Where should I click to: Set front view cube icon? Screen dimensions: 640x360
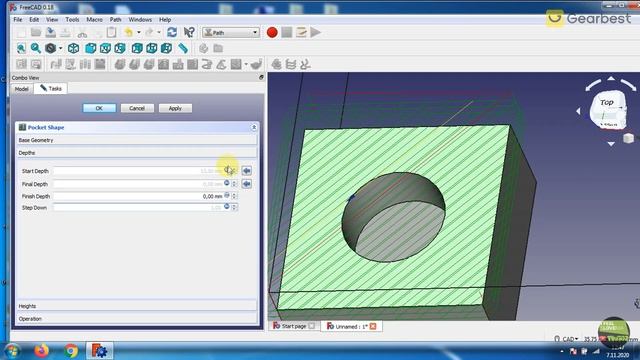(91, 48)
